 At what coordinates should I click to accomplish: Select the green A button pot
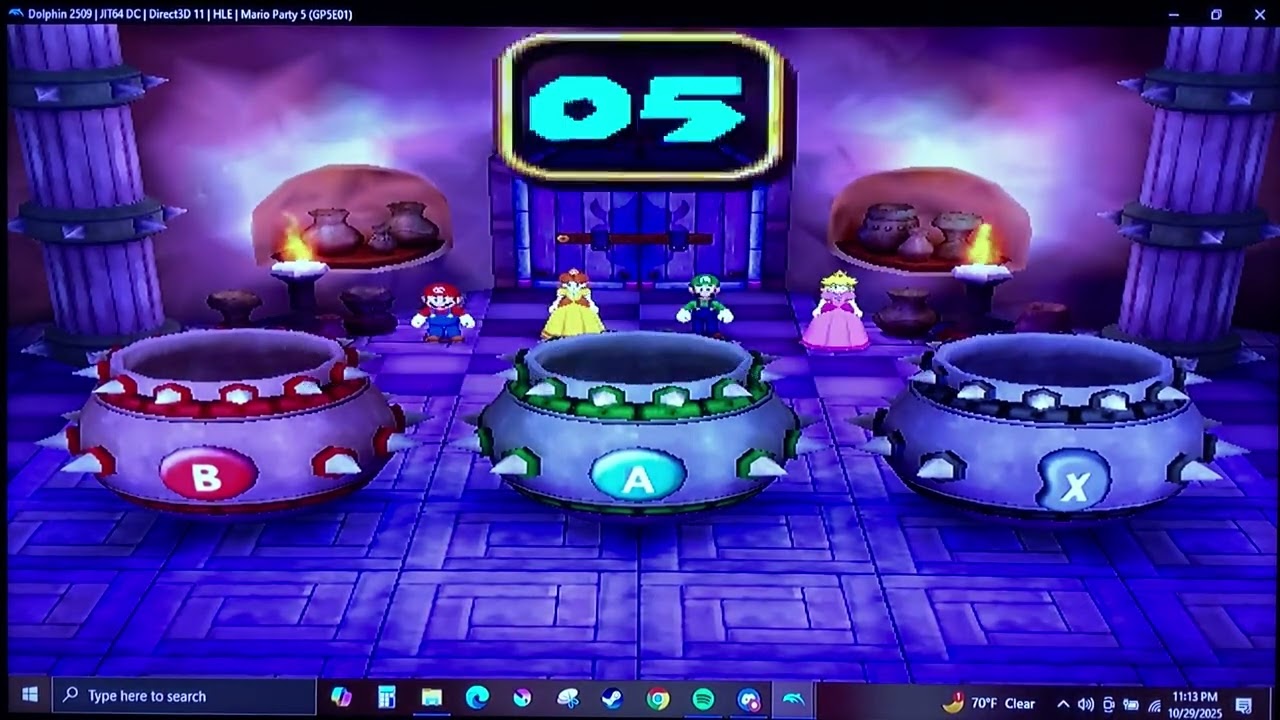(637, 425)
